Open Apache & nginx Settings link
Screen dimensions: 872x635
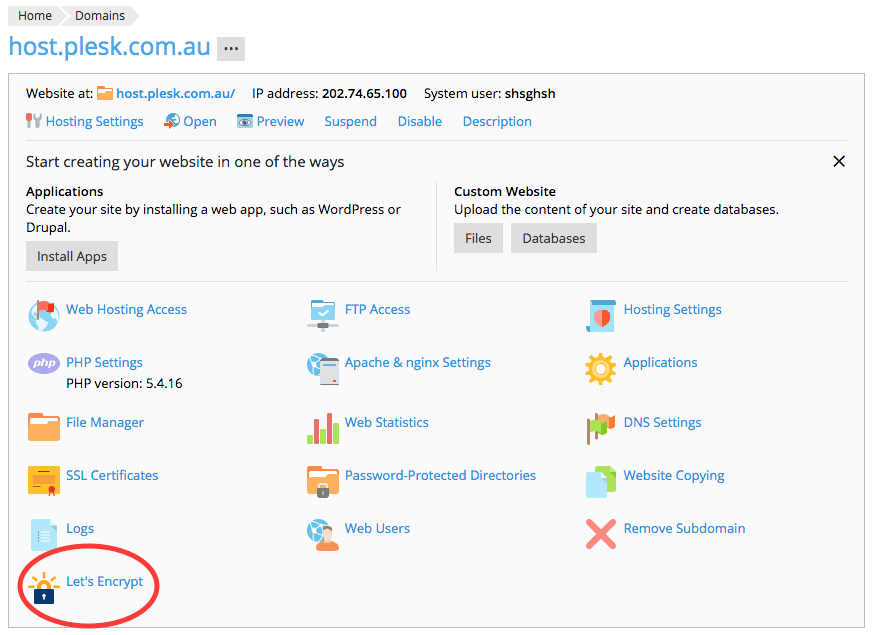tap(418, 363)
